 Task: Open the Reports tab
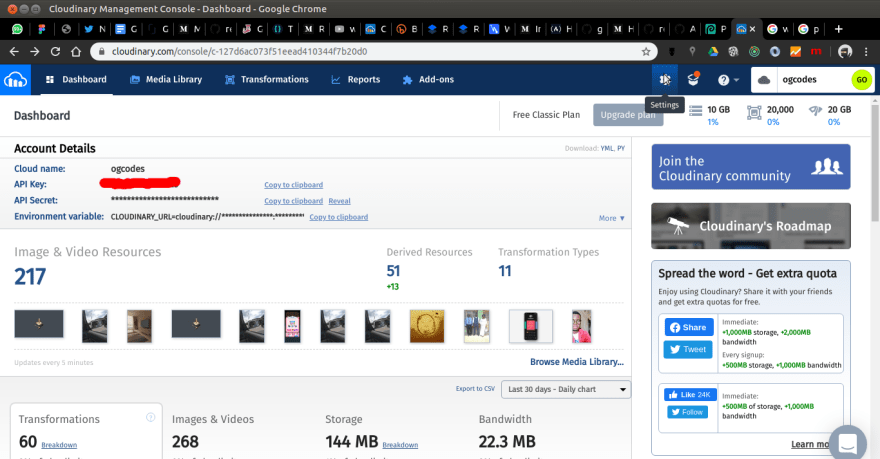(x=356, y=80)
